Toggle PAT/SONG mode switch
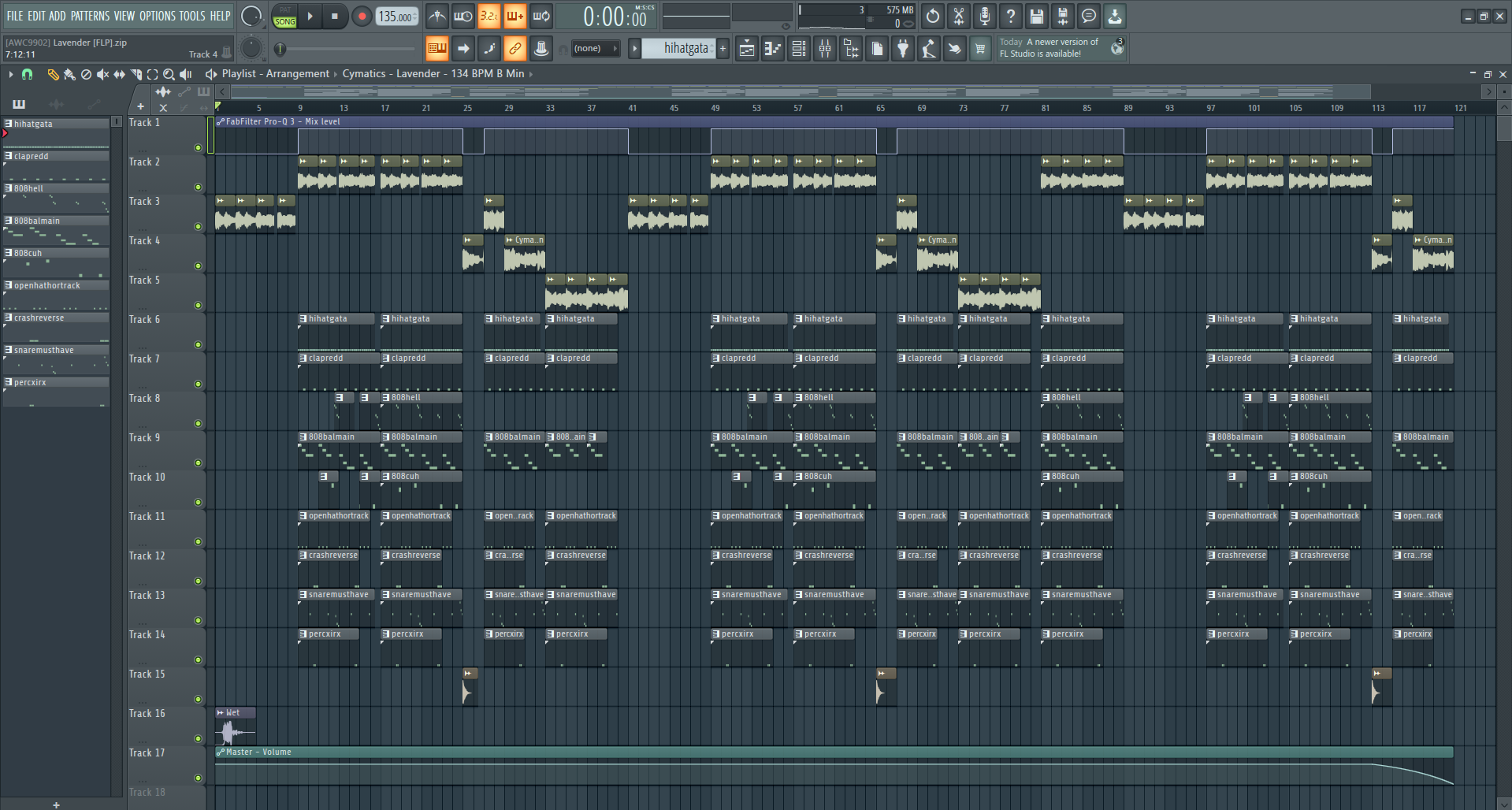 coord(285,16)
